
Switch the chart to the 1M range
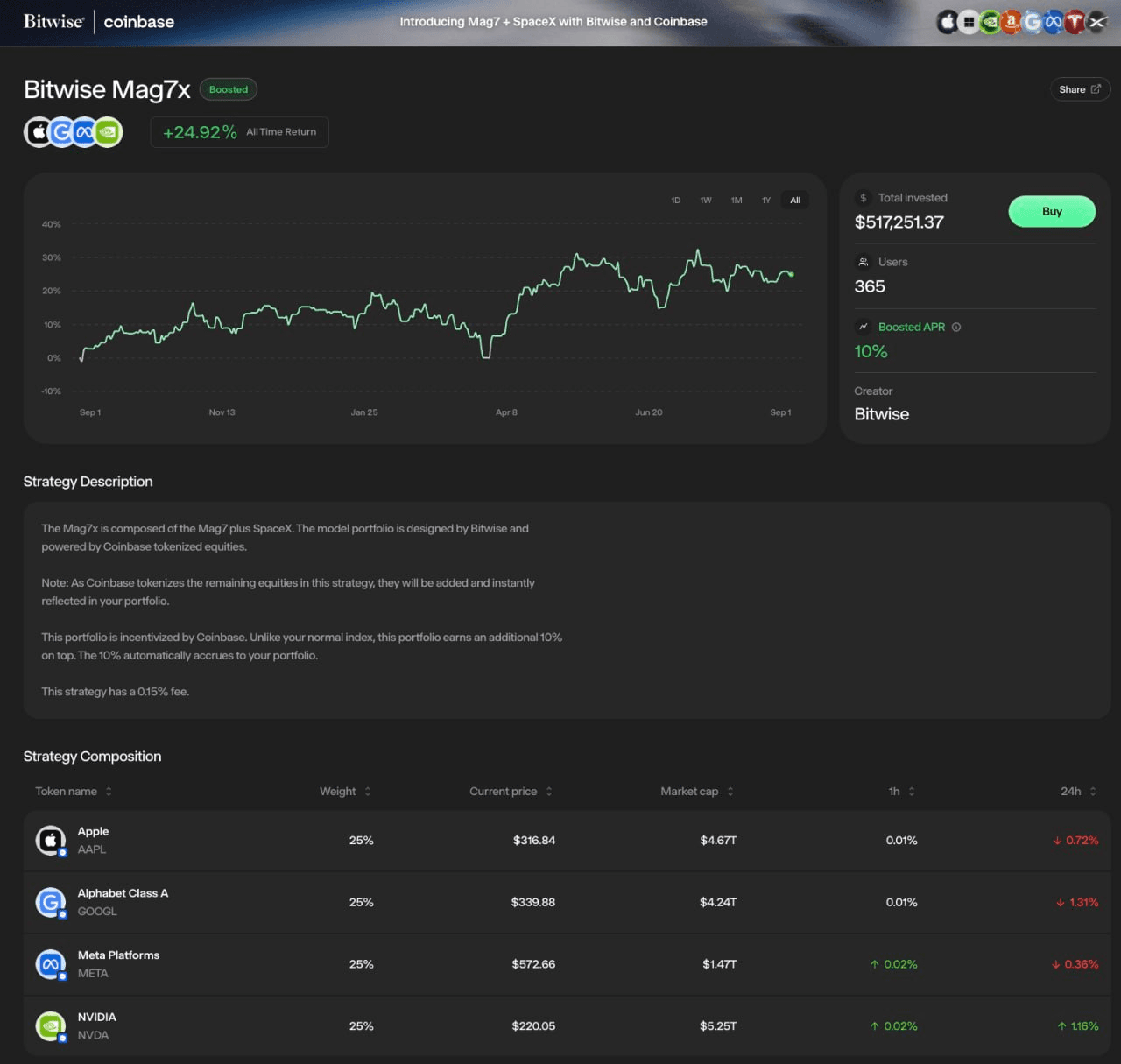tap(737, 201)
